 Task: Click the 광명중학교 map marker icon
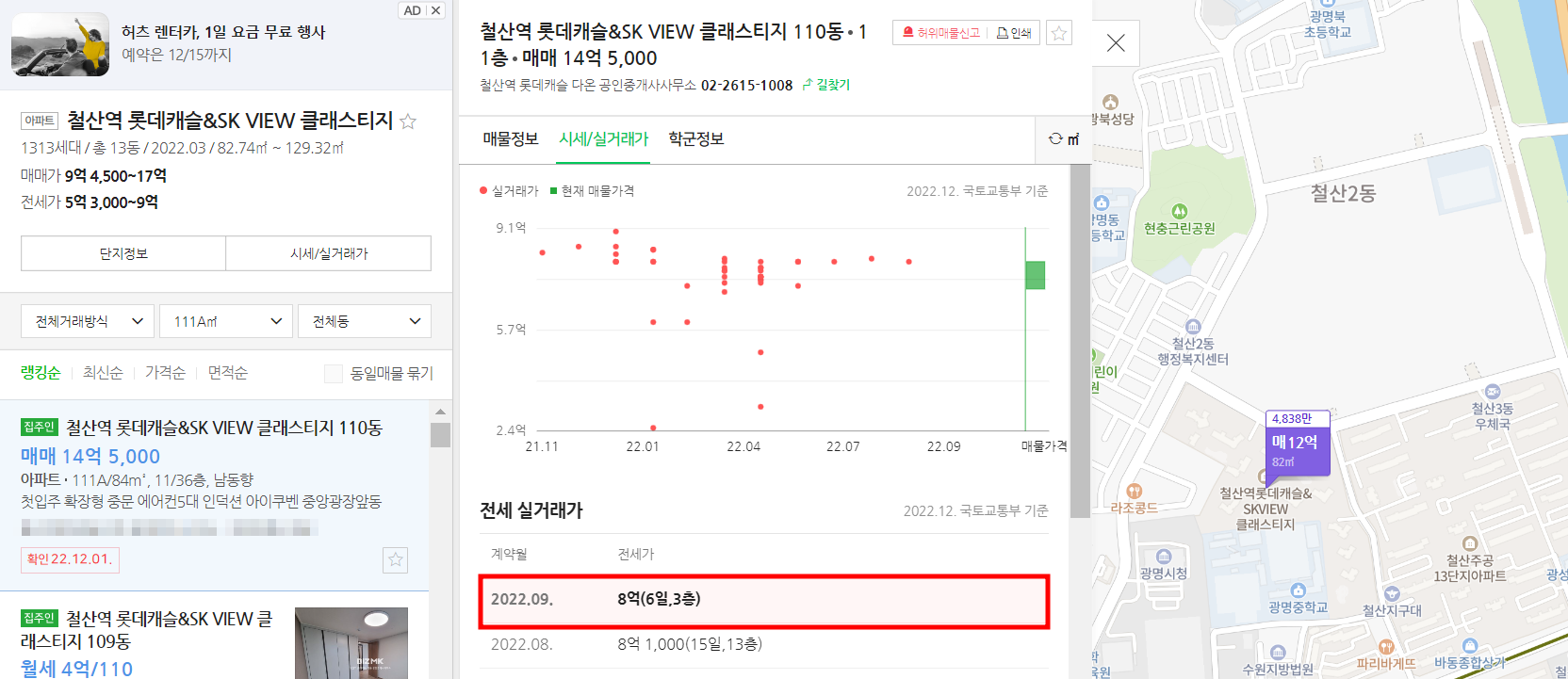pos(1298,590)
